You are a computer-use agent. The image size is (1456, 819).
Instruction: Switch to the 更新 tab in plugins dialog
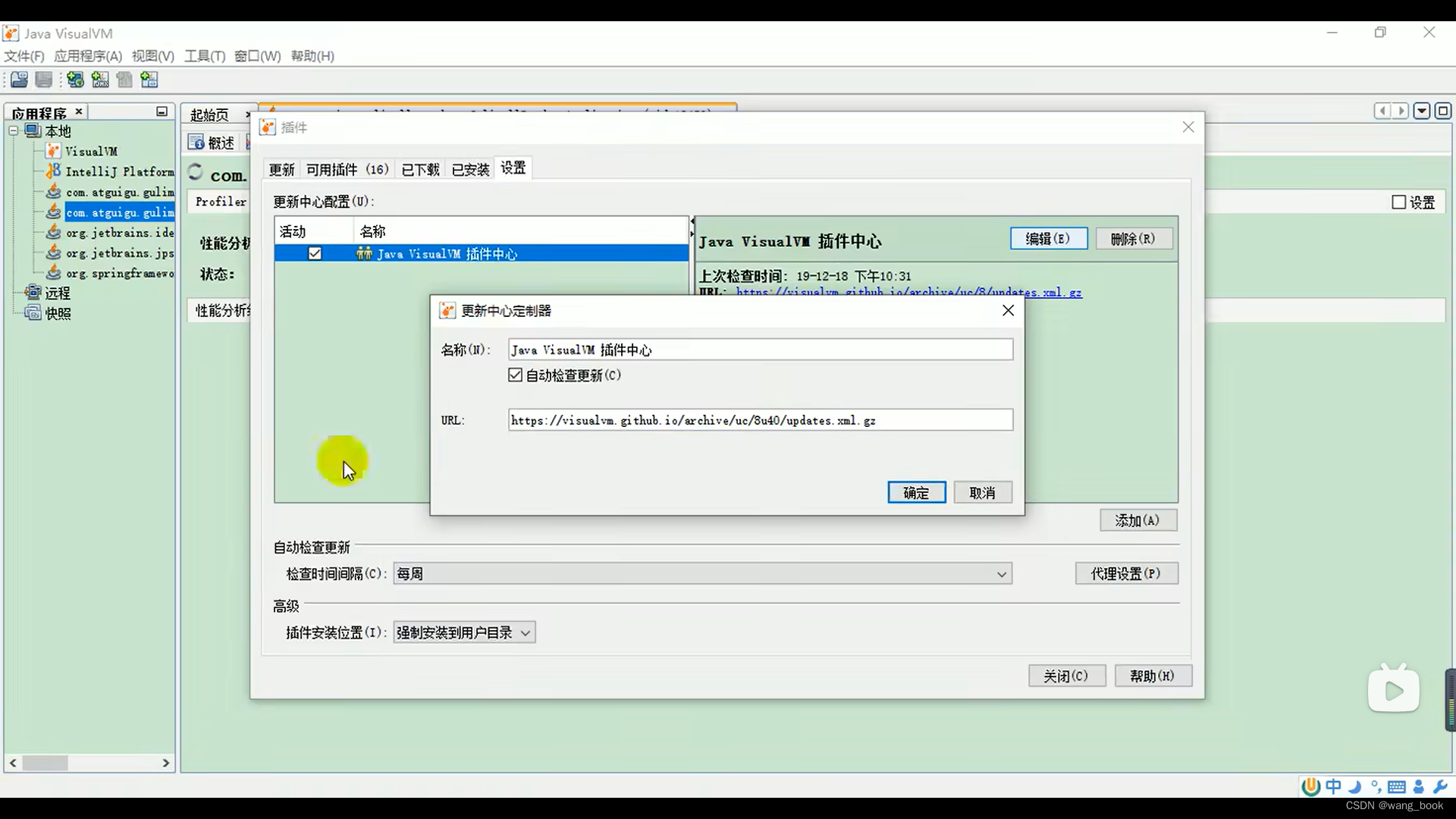[281, 169]
